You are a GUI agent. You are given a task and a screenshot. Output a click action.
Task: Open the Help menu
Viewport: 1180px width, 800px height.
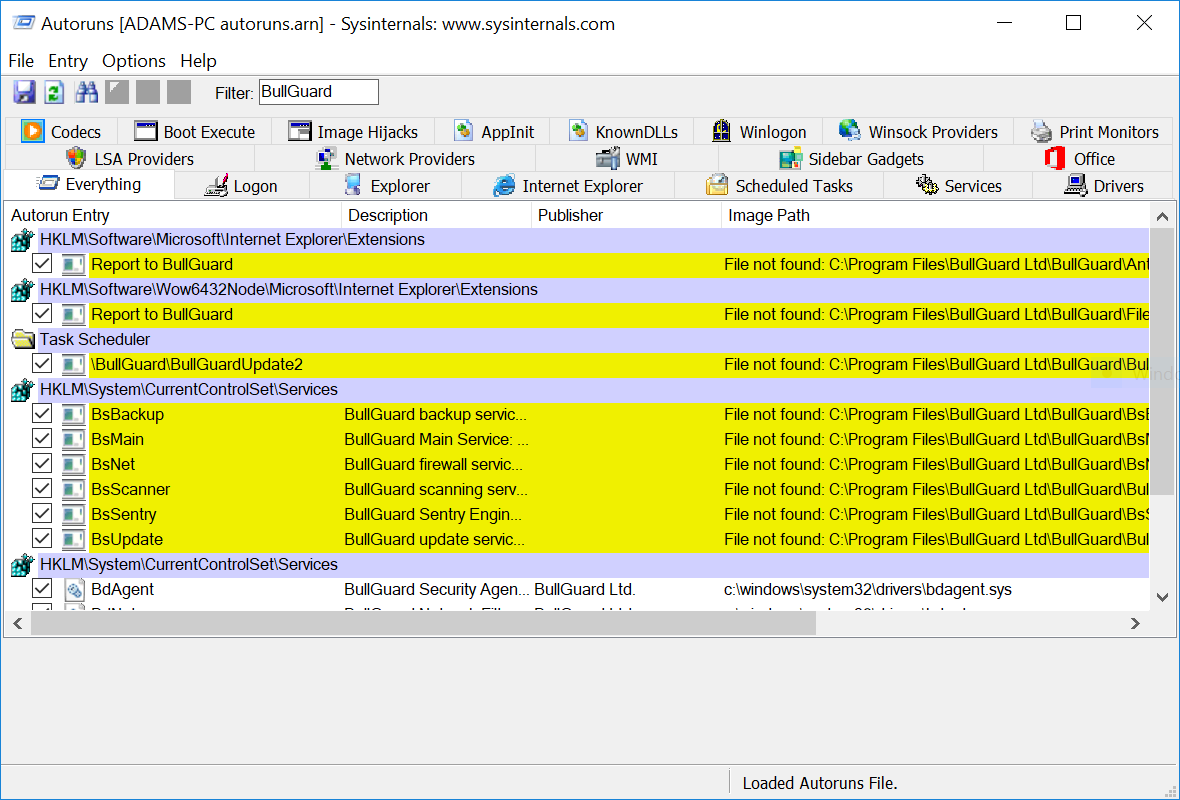[198, 61]
